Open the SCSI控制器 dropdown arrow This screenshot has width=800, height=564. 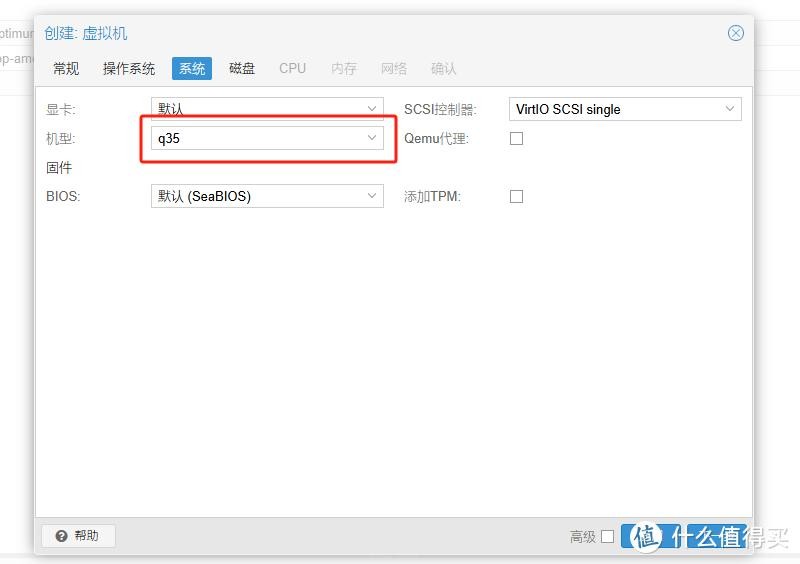[729, 109]
